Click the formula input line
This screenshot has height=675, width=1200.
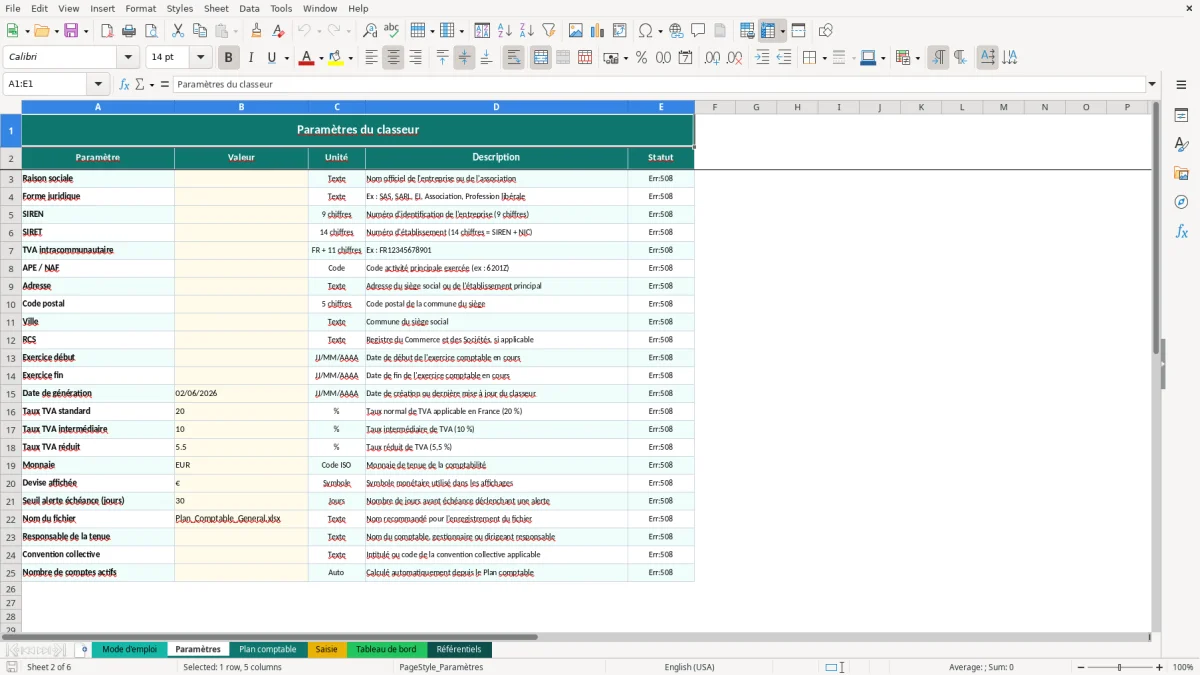(x=658, y=84)
